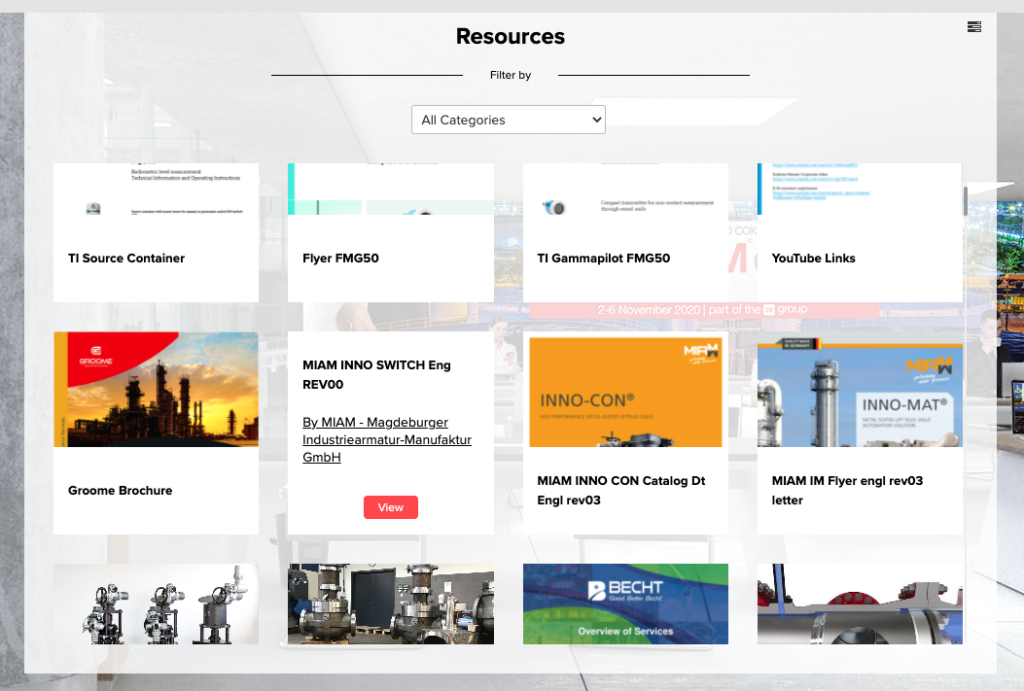Open the TI Source Container thumbnail
1024x691 pixels.
(156, 189)
